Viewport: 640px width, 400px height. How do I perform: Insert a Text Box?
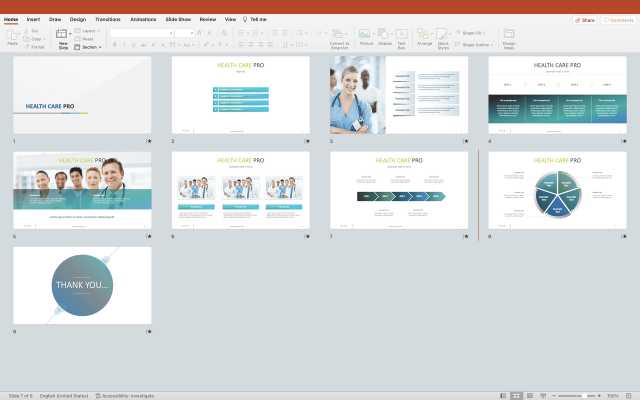402,35
